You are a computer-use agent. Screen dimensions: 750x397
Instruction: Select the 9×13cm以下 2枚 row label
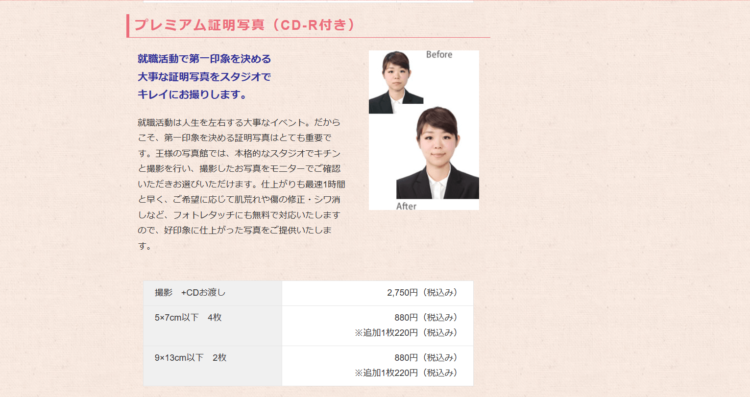(x=190, y=357)
